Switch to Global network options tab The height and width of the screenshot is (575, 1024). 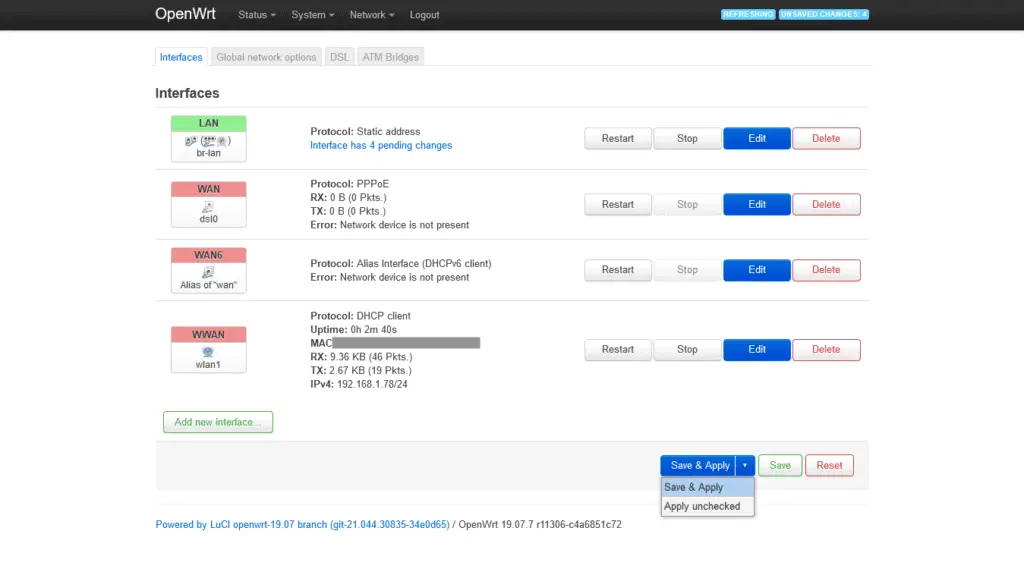pyautogui.click(x=266, y=57)
